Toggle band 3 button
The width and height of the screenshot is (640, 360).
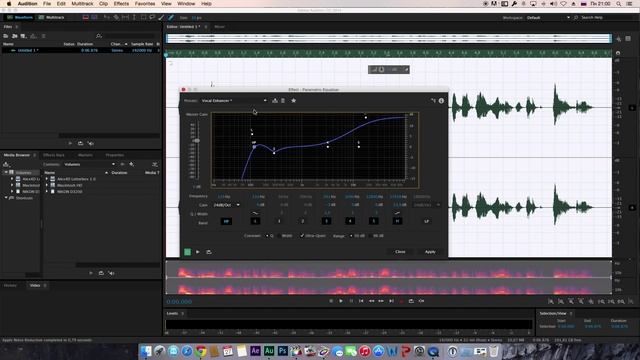(326, 221)
